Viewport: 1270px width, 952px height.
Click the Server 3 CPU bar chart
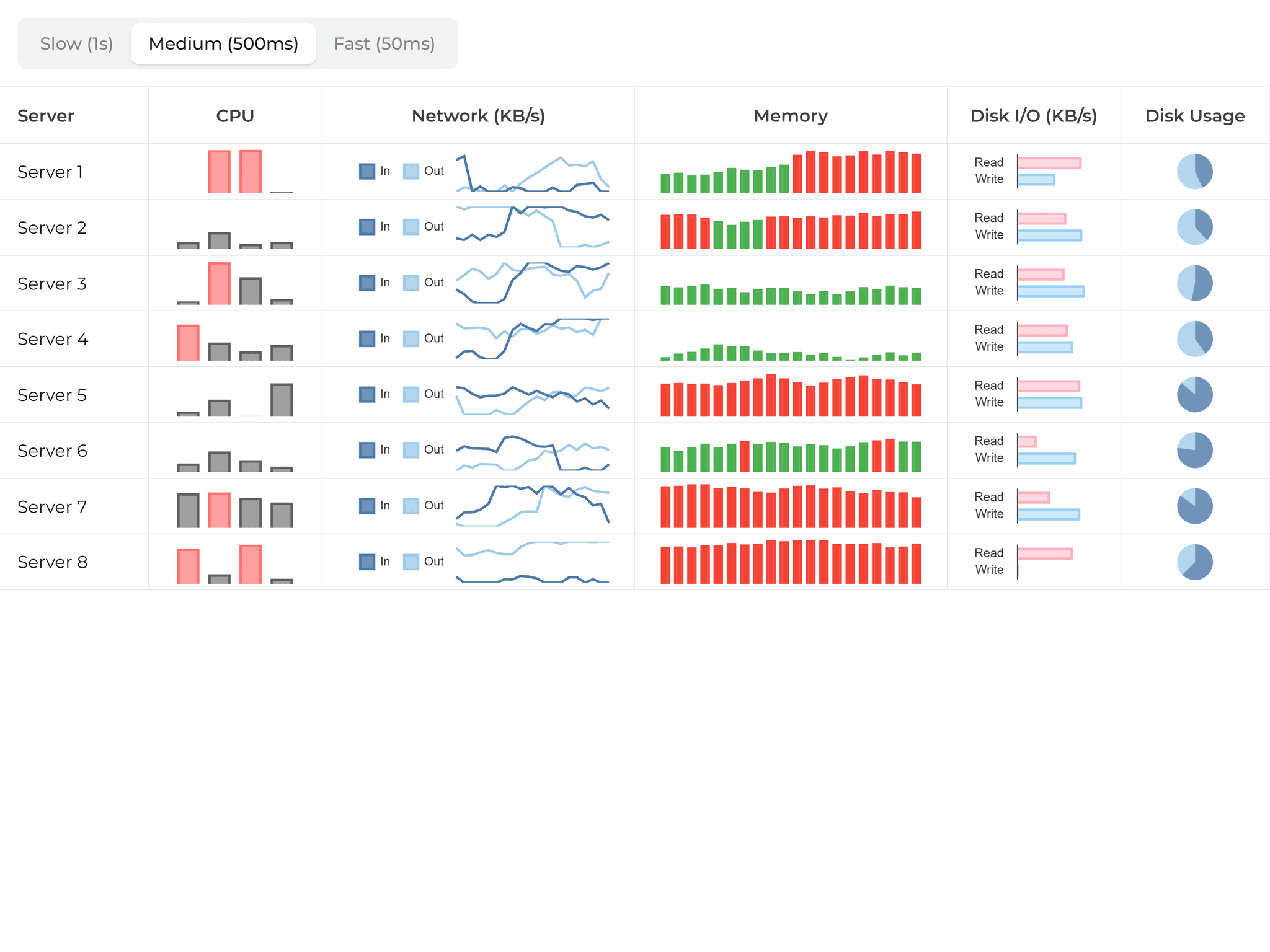235,283
